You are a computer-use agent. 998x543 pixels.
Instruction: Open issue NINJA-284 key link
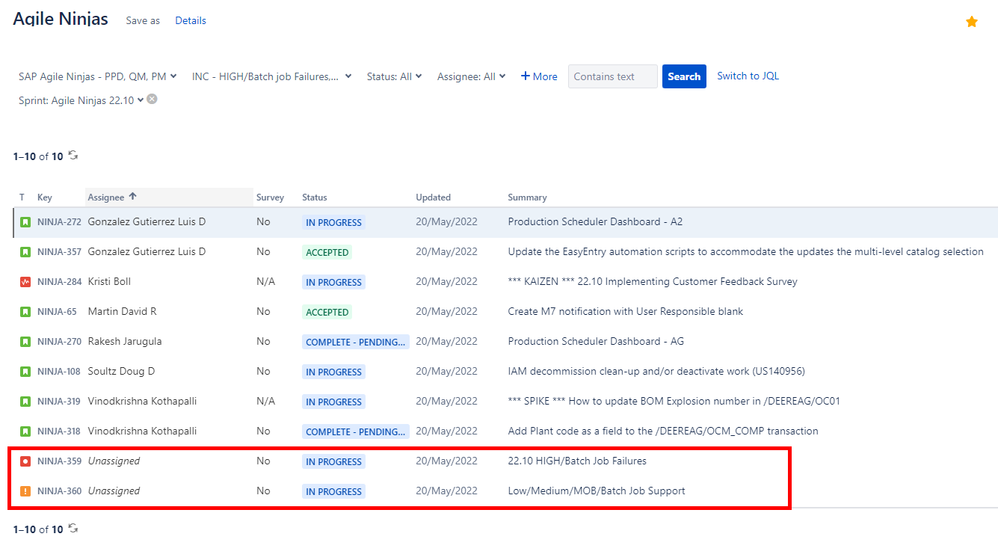click(x=59, y=282)
